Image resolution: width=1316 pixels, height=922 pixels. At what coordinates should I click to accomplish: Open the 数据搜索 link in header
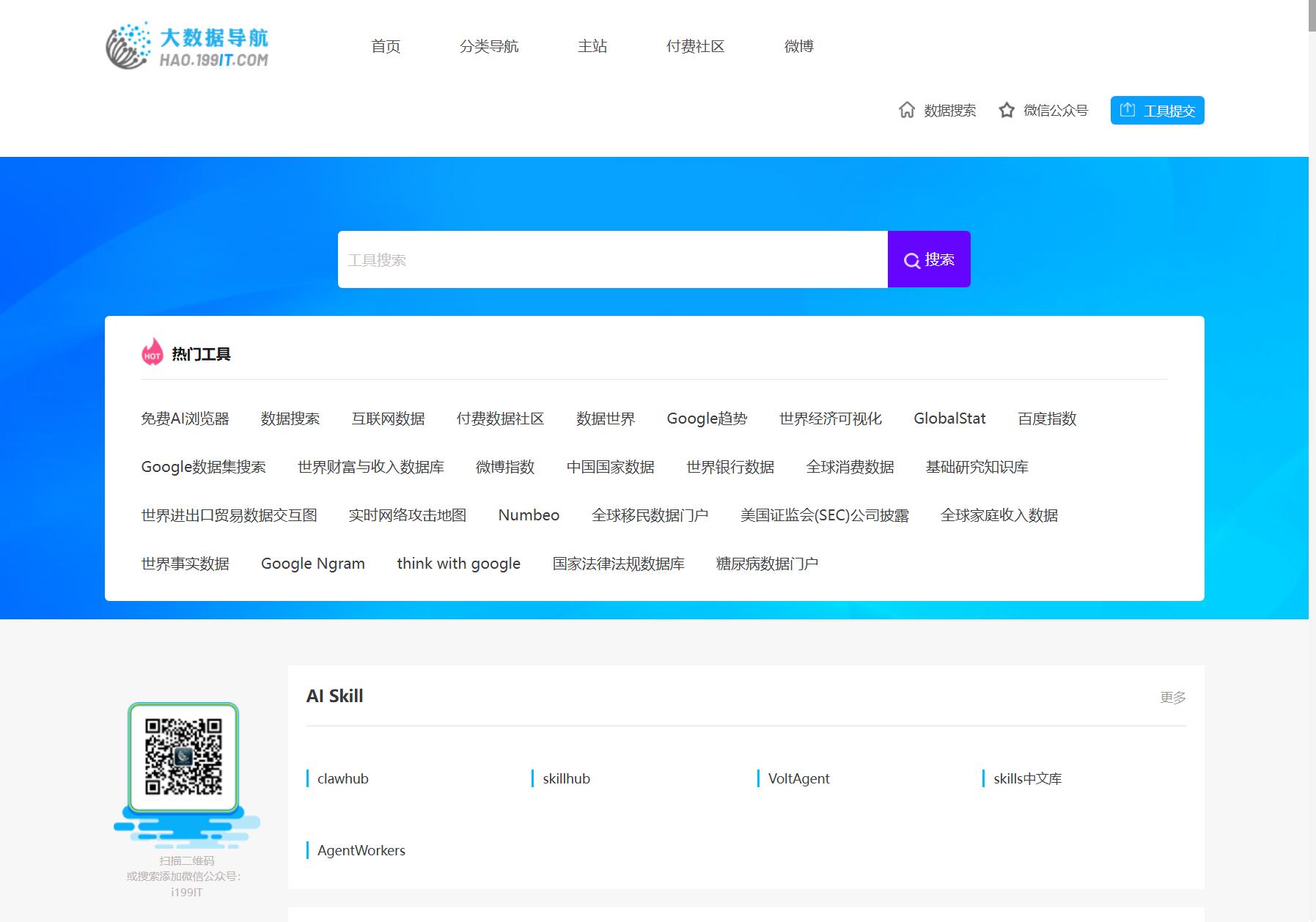(x=950, y=111)
